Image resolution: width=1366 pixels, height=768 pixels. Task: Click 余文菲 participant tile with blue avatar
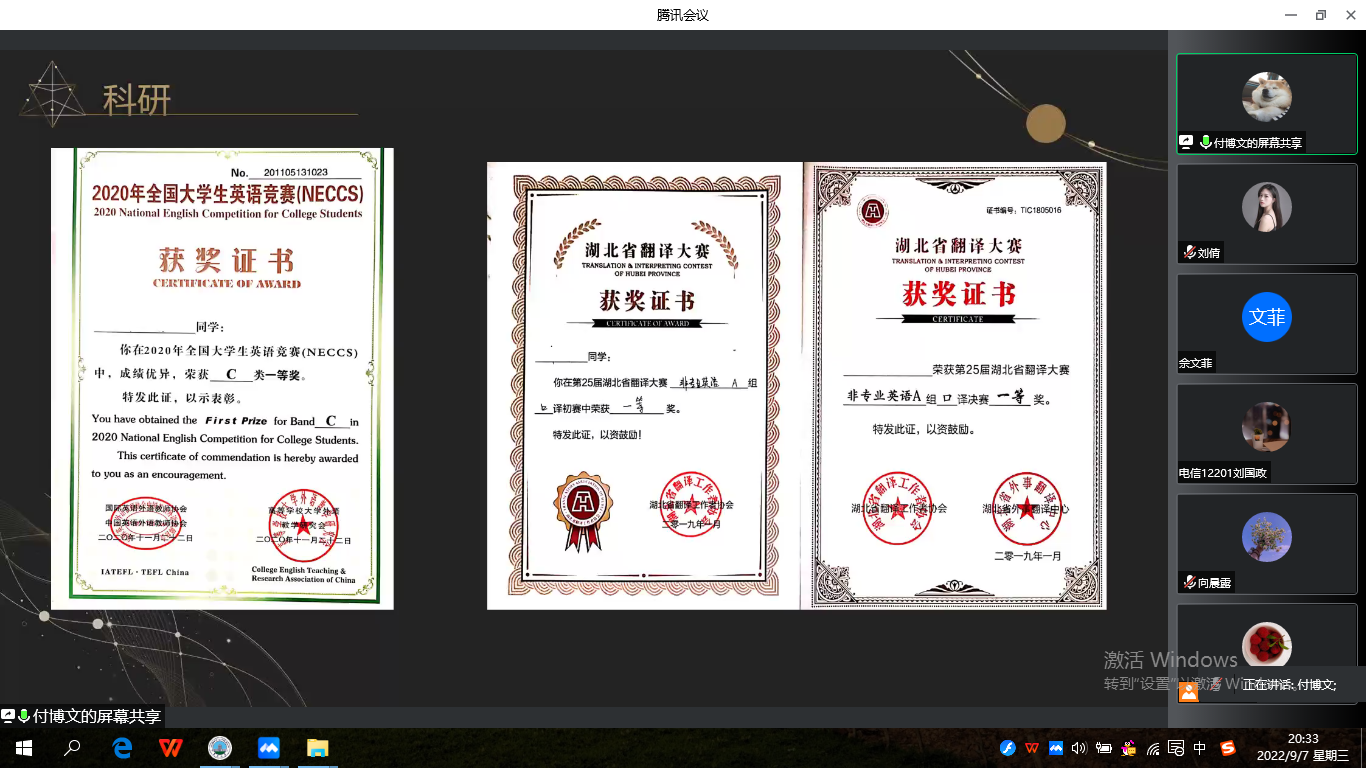(1266, 324)
